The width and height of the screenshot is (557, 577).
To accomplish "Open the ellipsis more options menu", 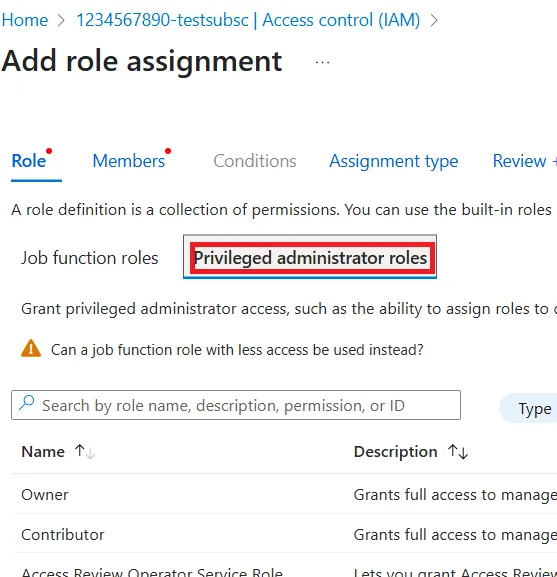I will point(322,63).
